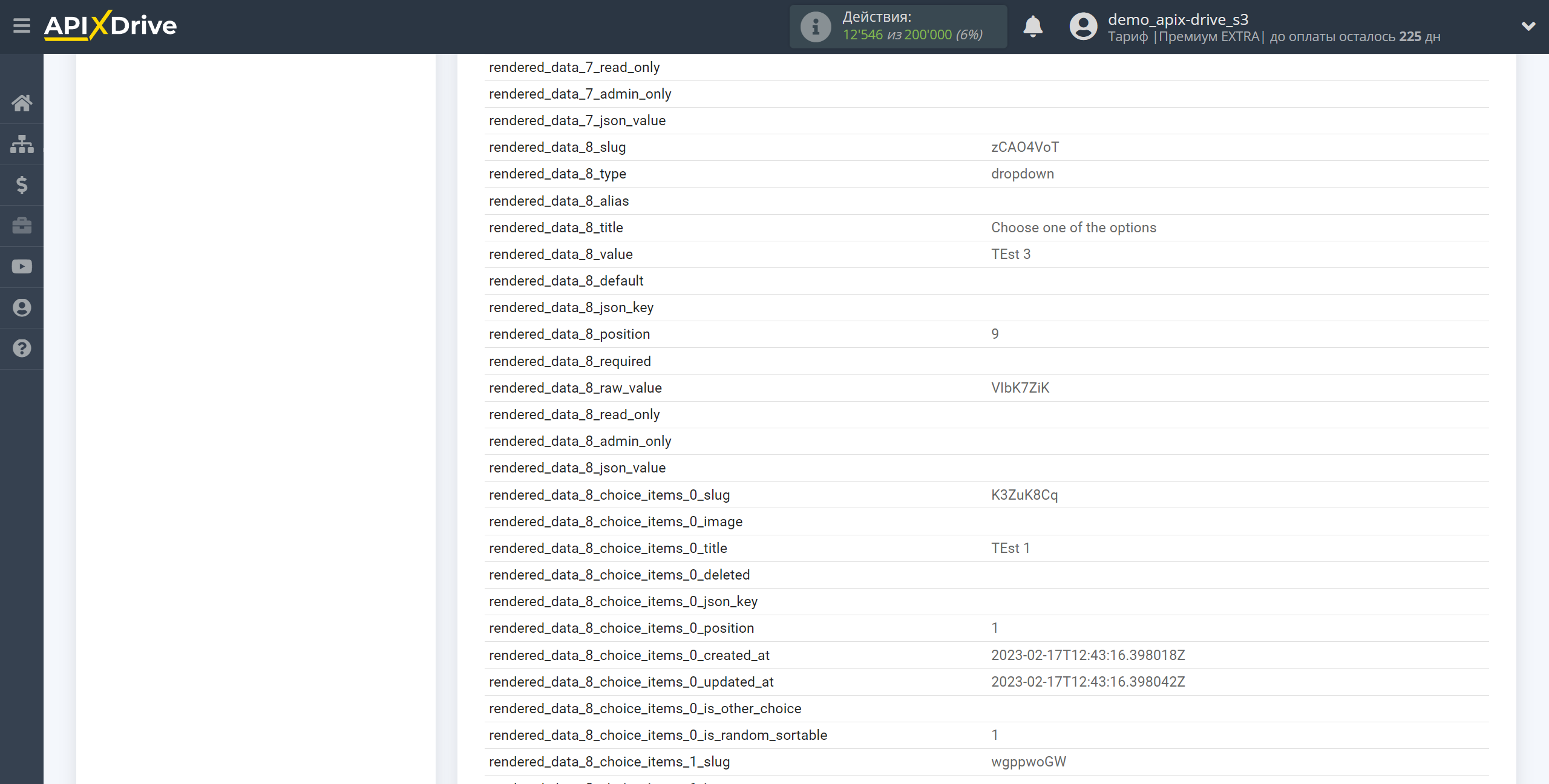Select the rendered_data_7_read_only row

tap(986, 67)
